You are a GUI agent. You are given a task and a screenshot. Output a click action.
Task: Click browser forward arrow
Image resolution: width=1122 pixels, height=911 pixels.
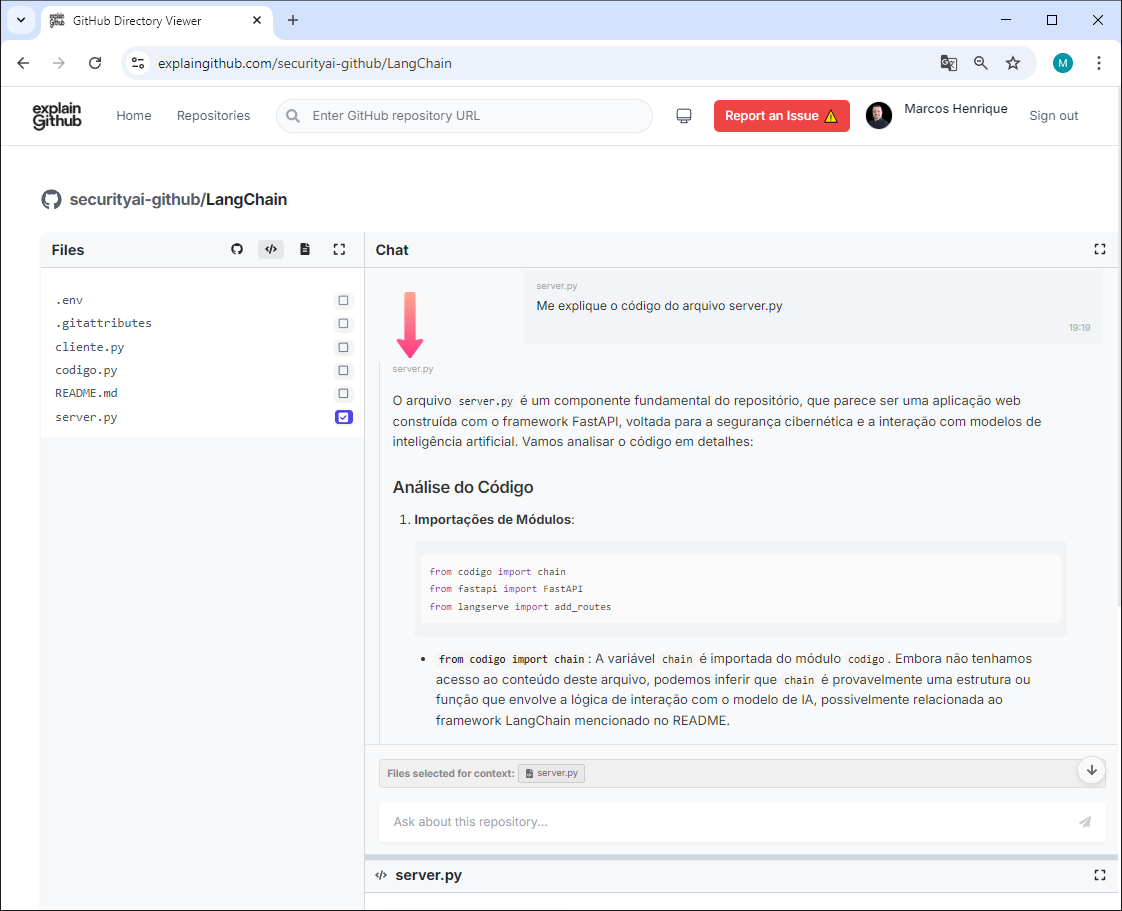[59, 63]
